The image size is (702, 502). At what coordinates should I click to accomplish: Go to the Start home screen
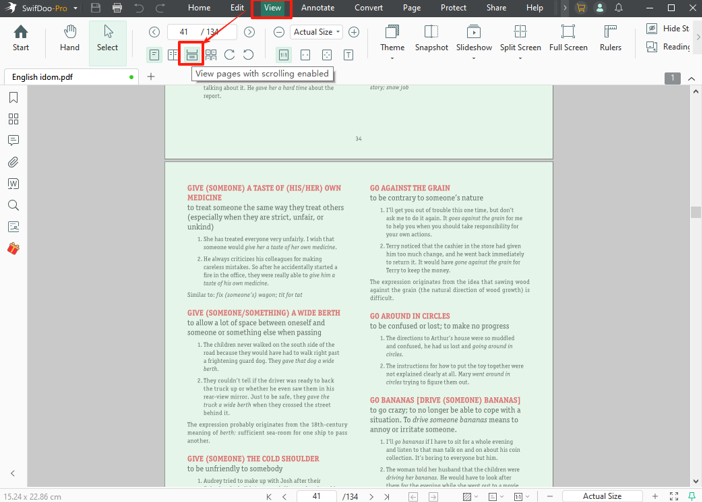click(x=21, y=39)
